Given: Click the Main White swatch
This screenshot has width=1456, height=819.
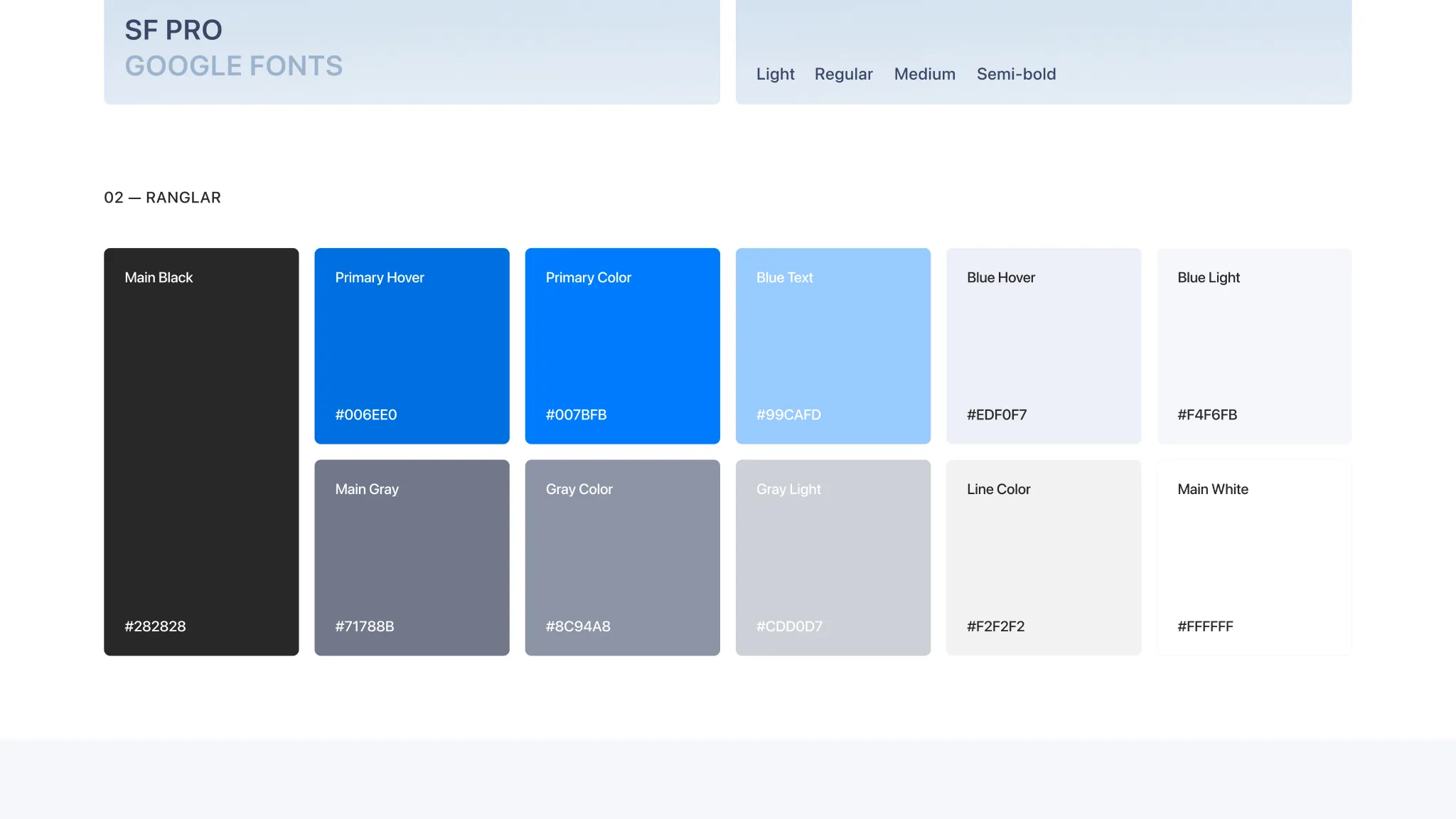Looking at the screenshot, I should click(x=1254, y=557).
